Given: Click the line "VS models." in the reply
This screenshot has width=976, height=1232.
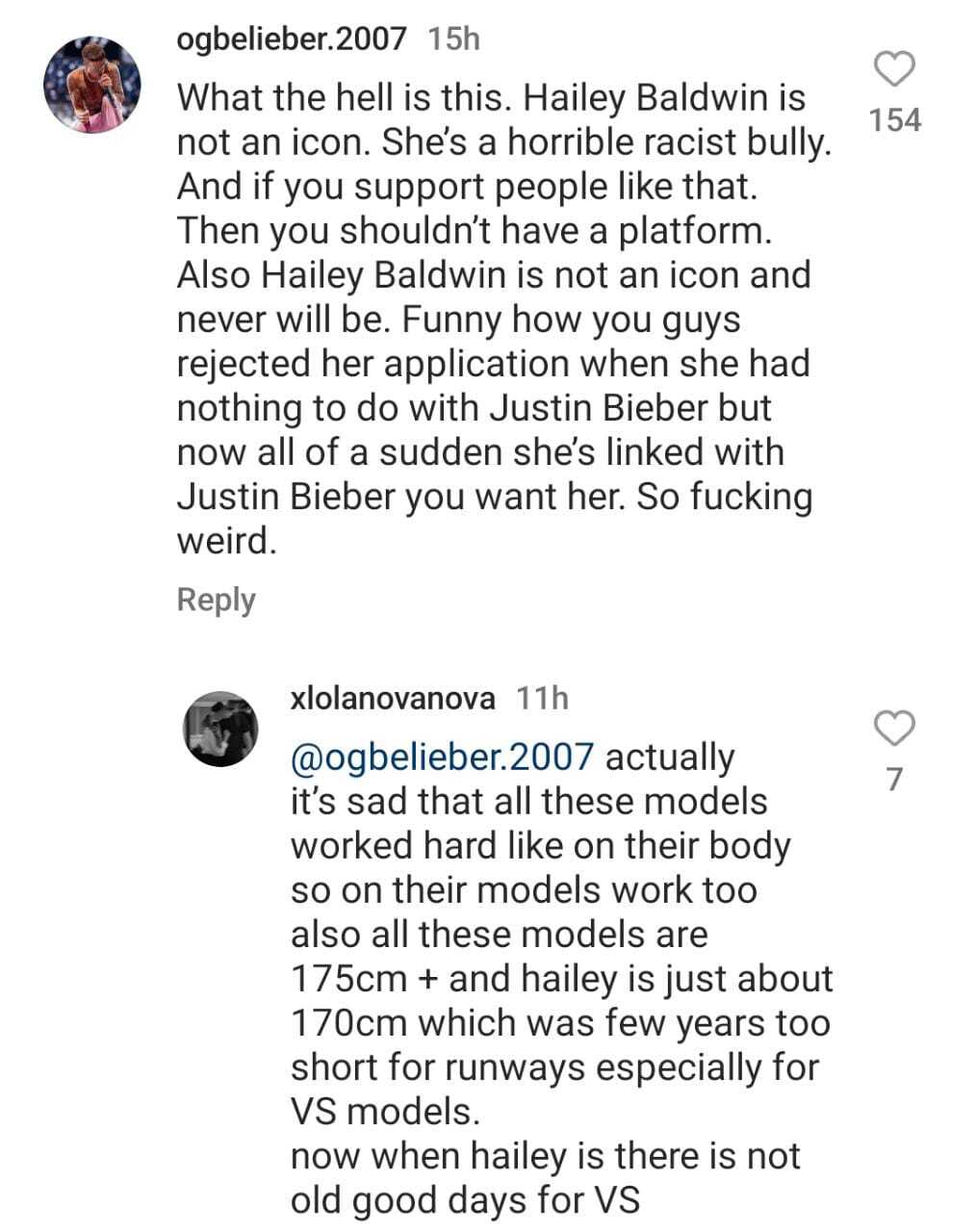Looking at the screenshot, I should point(384,1112).
